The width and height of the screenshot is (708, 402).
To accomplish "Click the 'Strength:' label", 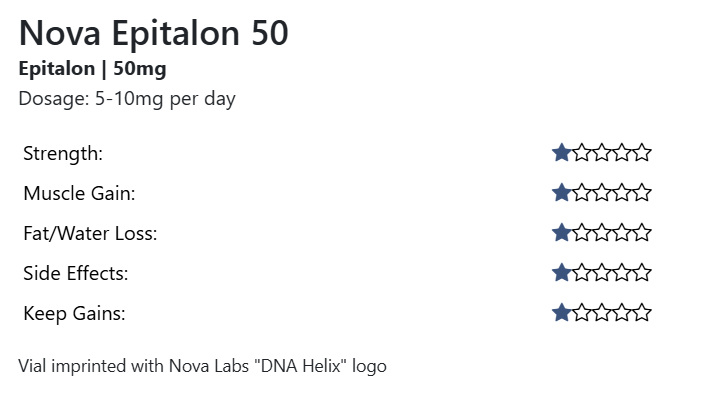I will [x=63, y=154].
